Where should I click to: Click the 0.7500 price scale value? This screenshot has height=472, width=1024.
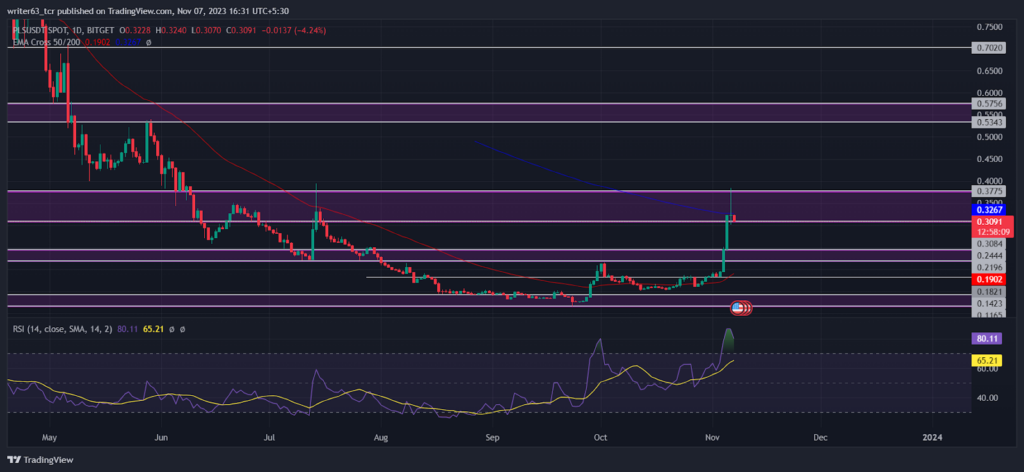pyautogui.click(x=987, y=27)
